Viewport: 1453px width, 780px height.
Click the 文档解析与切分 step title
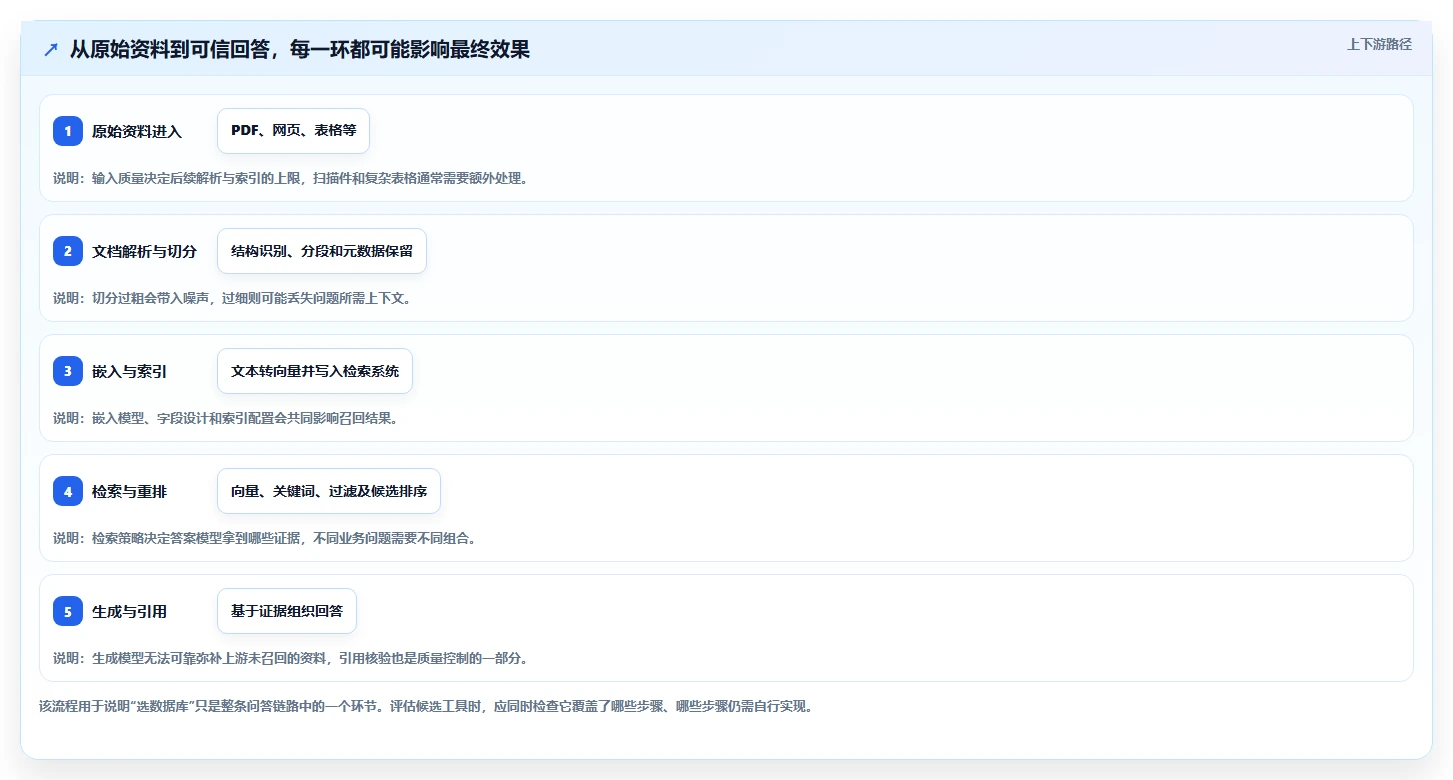tap(144, 251)
